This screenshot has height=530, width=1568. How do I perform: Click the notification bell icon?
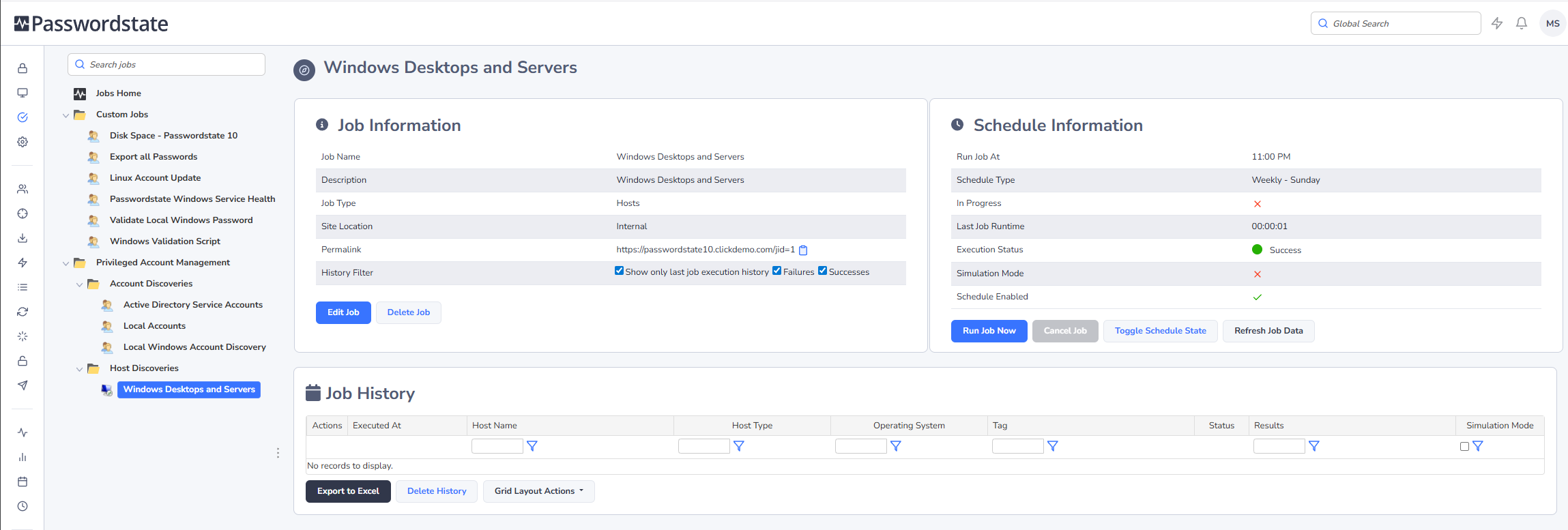1521,23
